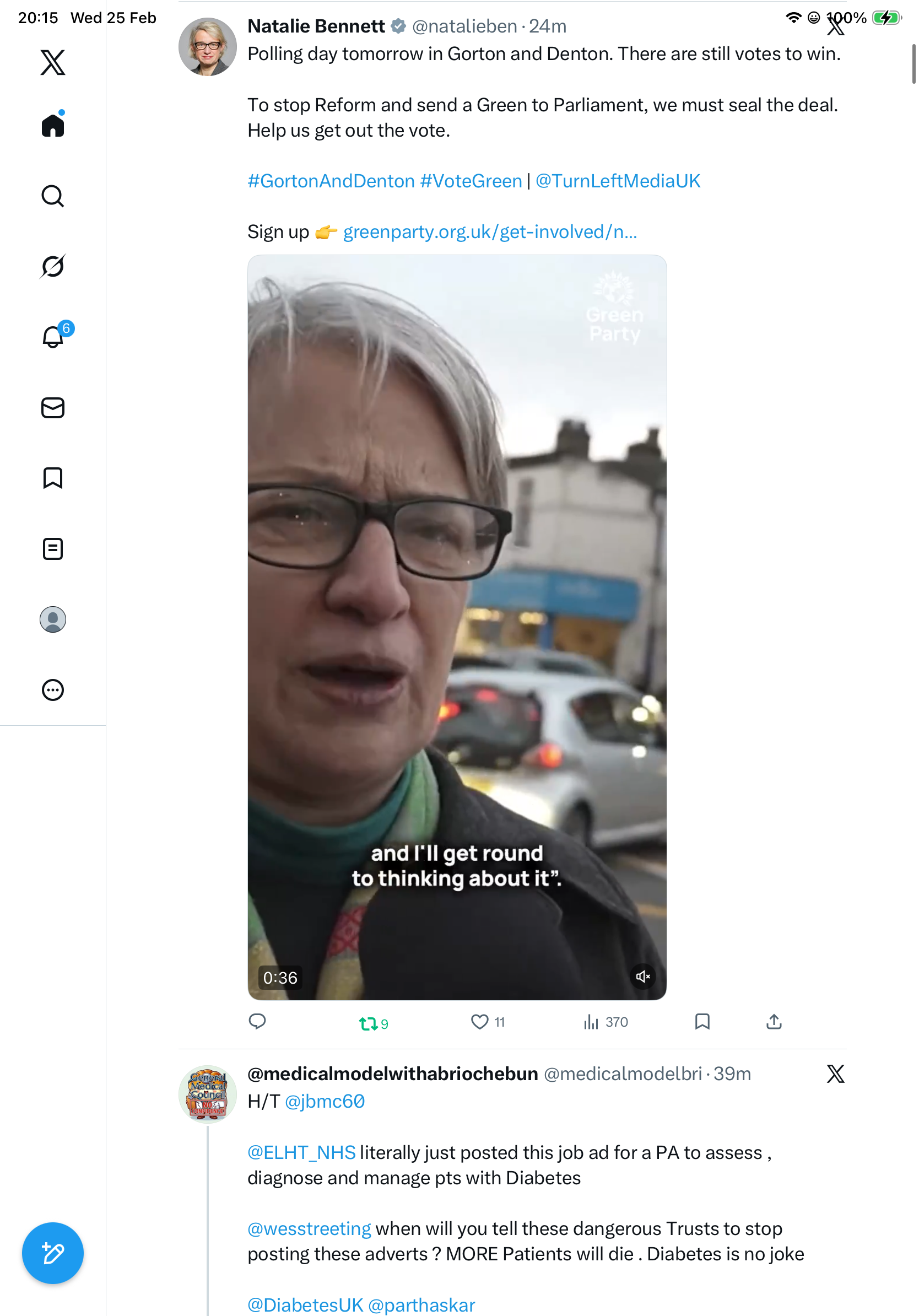Reply to Natalie Bennett's post
The height and width of the screenshot is (1316, 919).
click(257, 1021)
